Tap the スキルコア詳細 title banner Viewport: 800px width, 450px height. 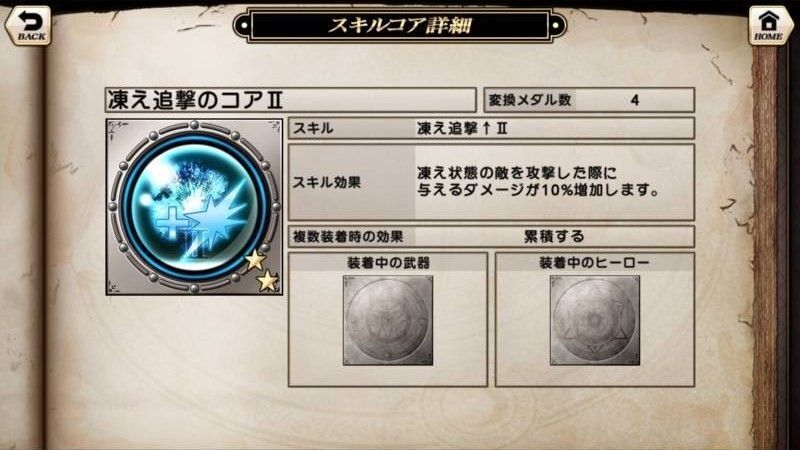(x=399, y=25)
